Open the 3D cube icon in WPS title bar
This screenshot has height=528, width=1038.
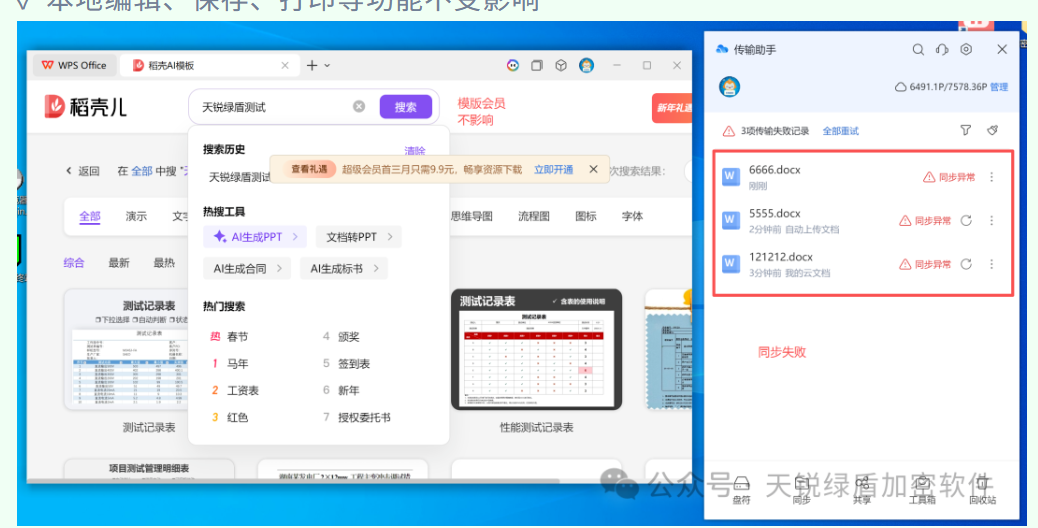coord(562,65)
